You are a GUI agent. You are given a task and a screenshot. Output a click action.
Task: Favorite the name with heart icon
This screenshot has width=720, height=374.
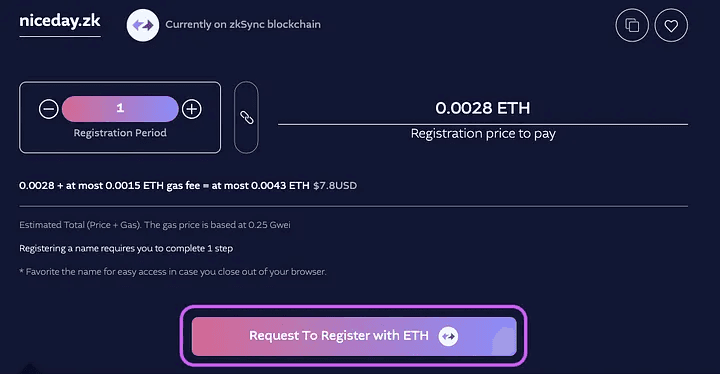pyautogui.click(x=671, y=25)
